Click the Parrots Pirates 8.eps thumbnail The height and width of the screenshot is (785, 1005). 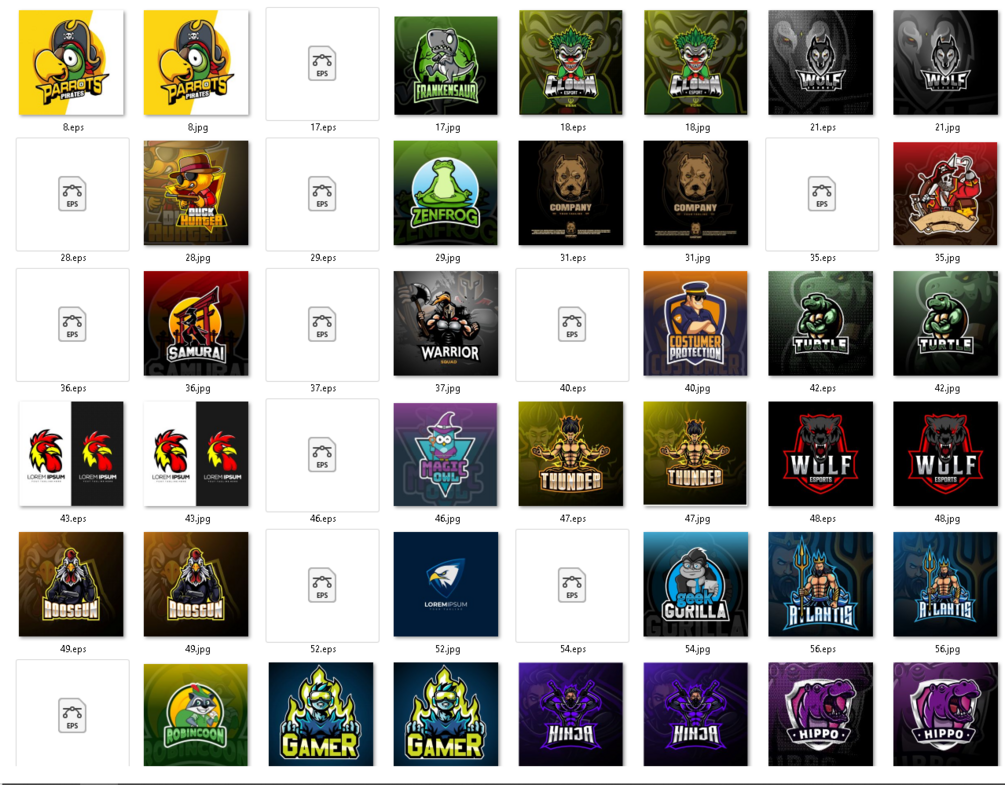71,63
